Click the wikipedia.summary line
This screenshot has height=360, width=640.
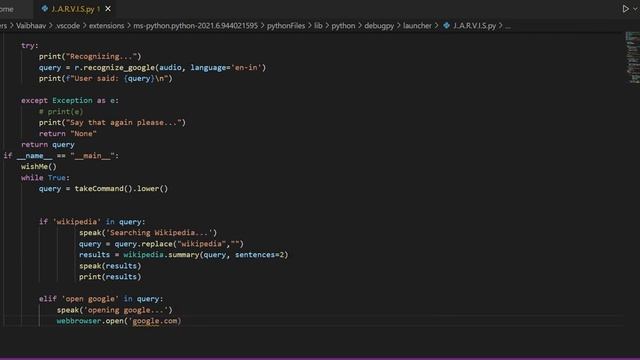click(x=183, y=255)
